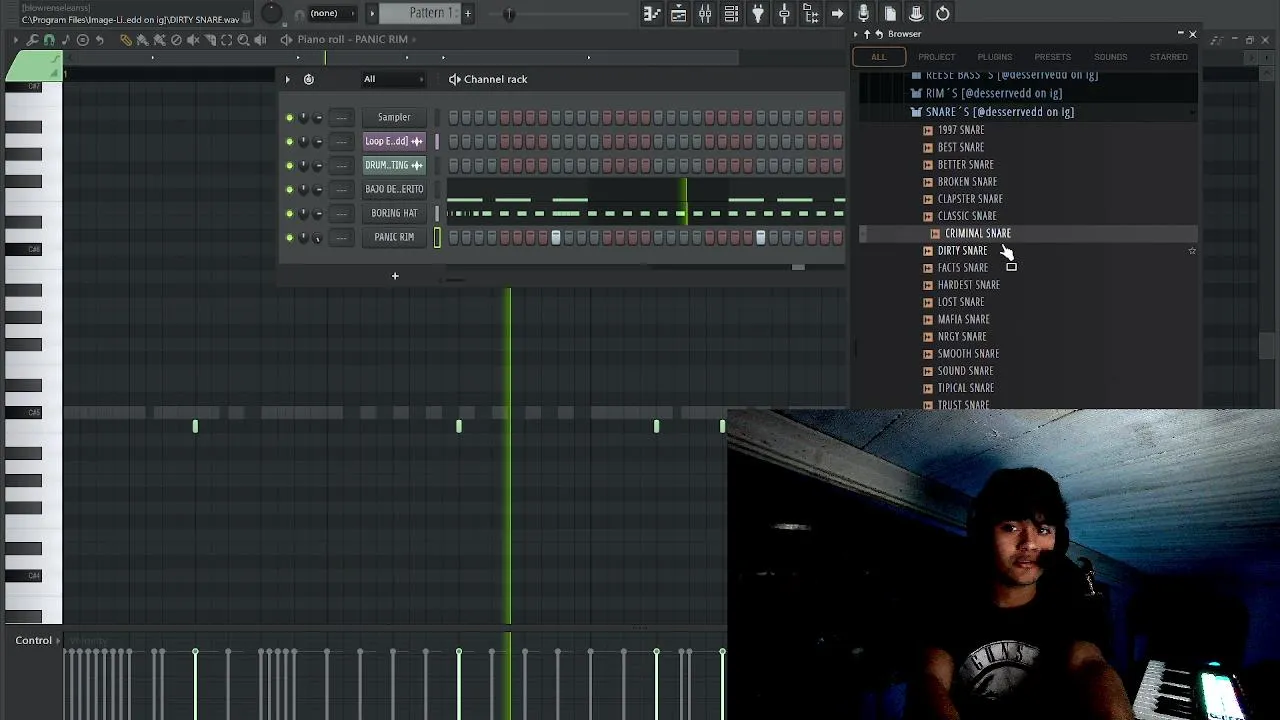Image resolution: width=1280 pixels, height=720 pixels.
Task: Toggle PANIC RIM channel select indicator
Action: coord(437,237)
